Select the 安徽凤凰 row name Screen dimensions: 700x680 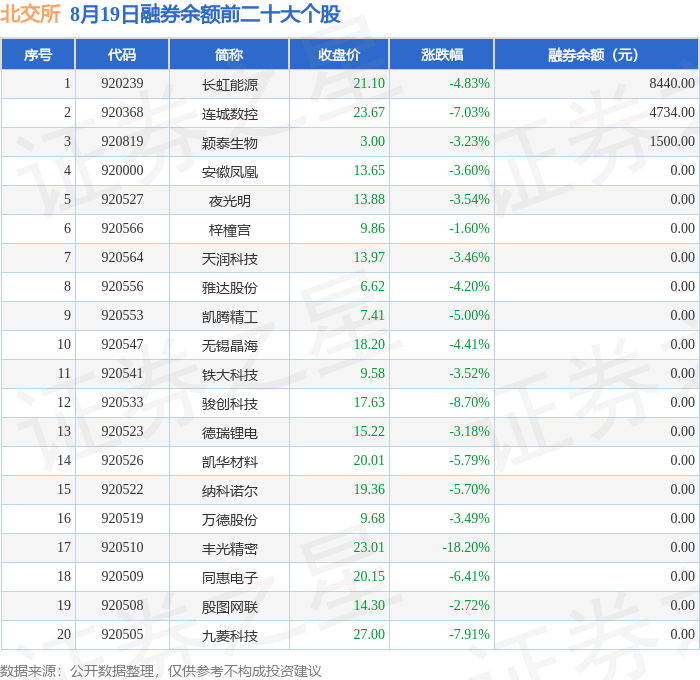[x=229, y=171]
